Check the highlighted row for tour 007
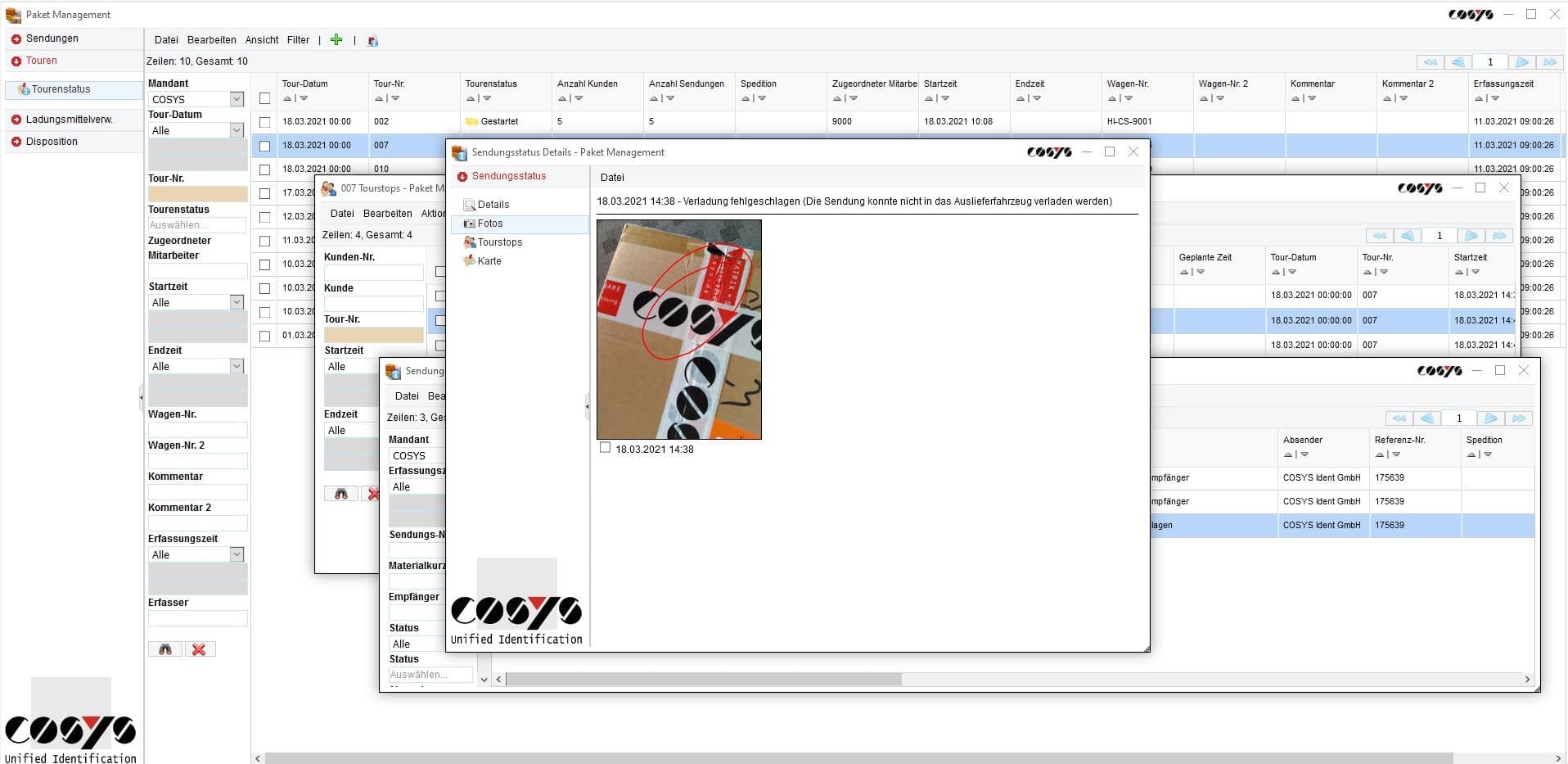1568x764 pixels. click(264, 146)
